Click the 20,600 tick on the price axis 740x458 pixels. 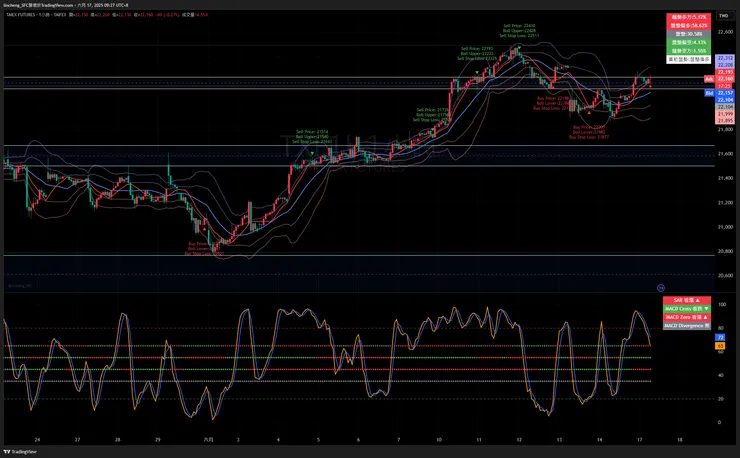coord(725,275)
